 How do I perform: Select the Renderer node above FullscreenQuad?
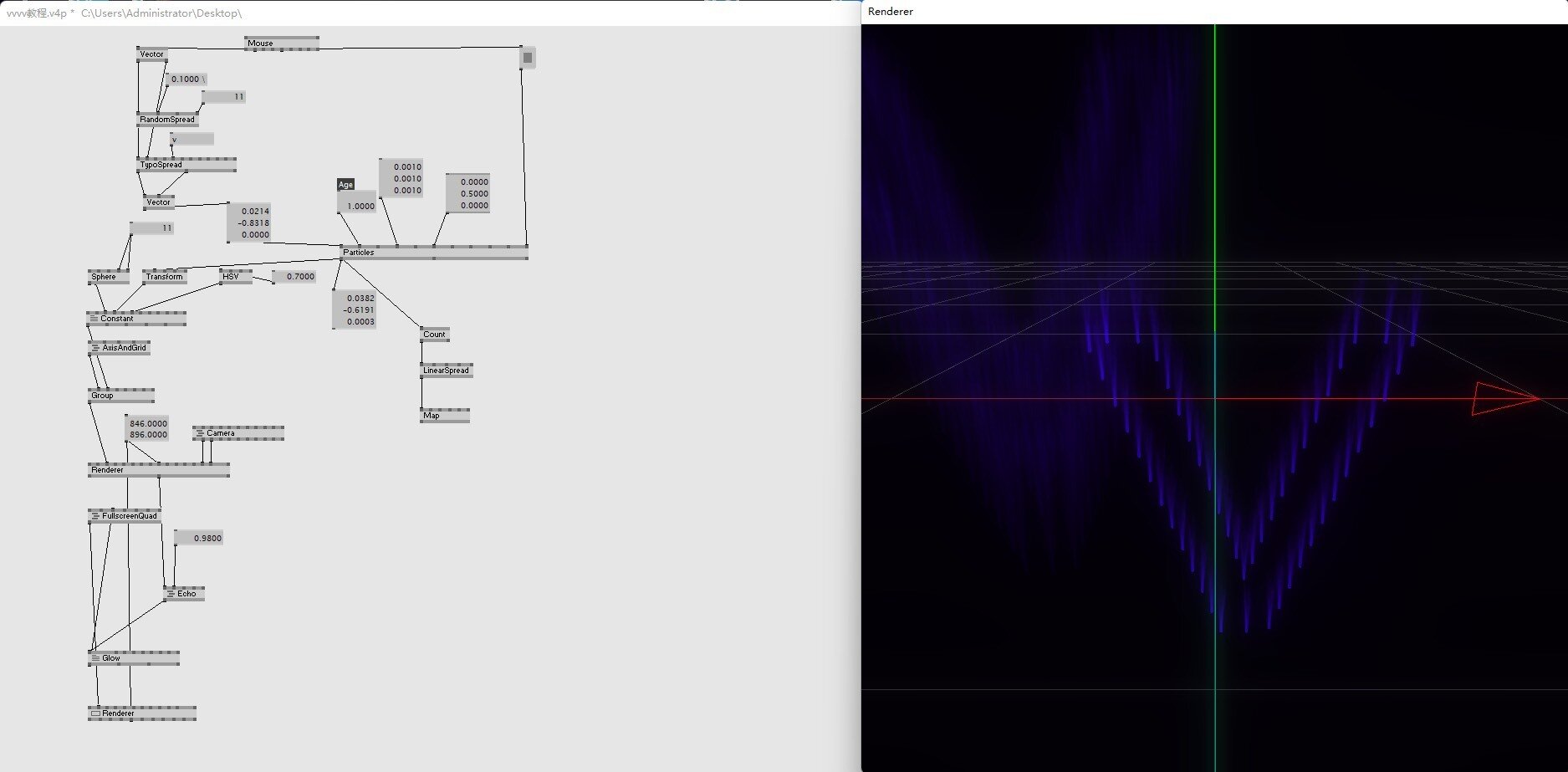pos(159,470)
